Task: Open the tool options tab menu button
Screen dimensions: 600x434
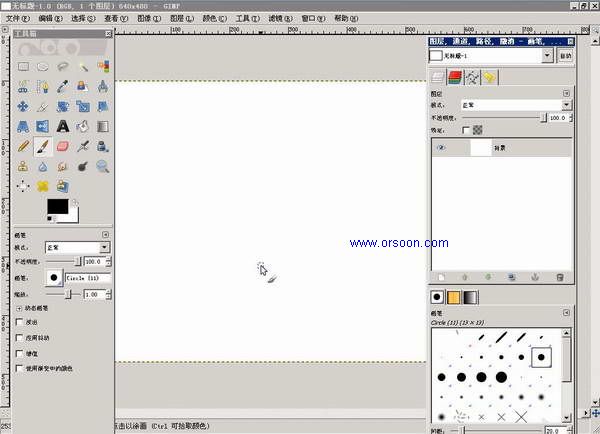Action: (x=106, y=234)
